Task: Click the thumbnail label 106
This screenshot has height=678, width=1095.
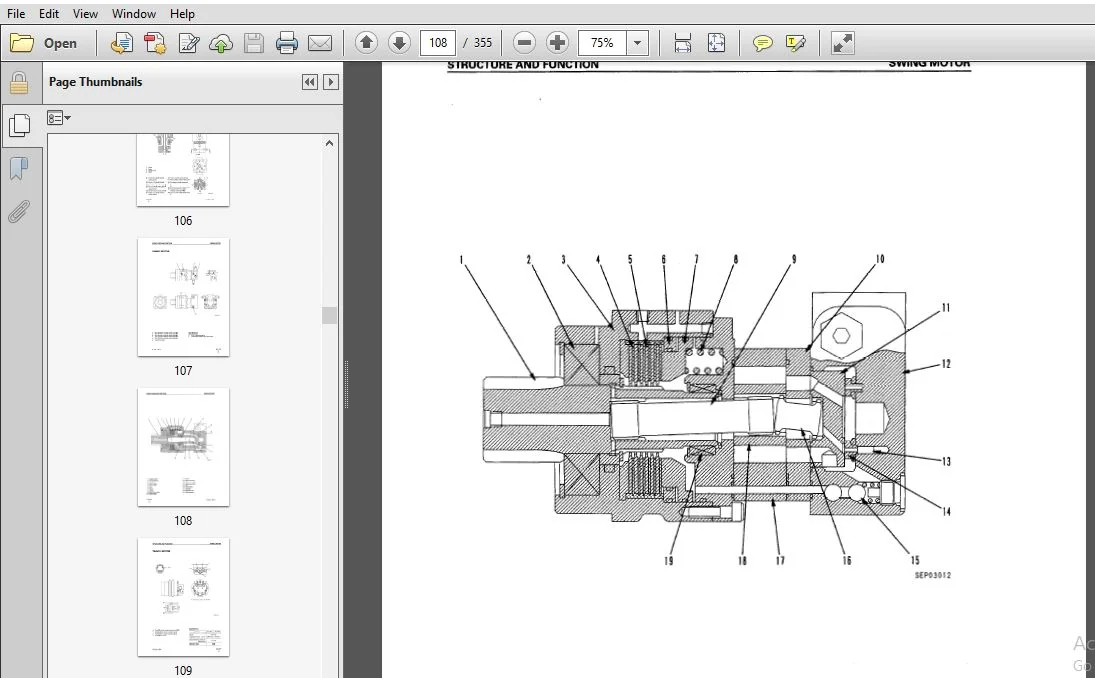Action: (183, 221)
